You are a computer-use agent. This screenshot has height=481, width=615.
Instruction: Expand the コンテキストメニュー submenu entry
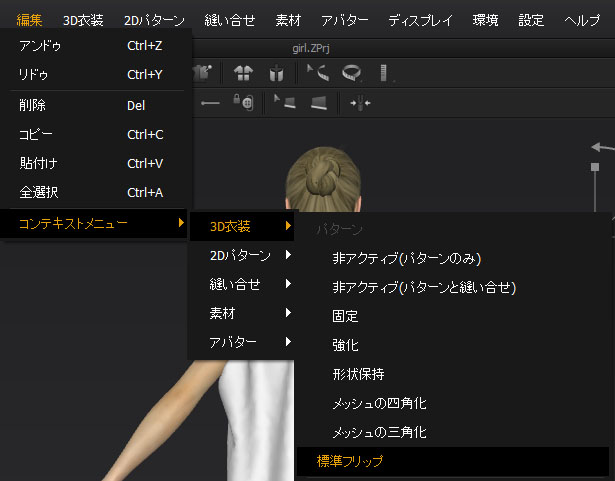94,224
